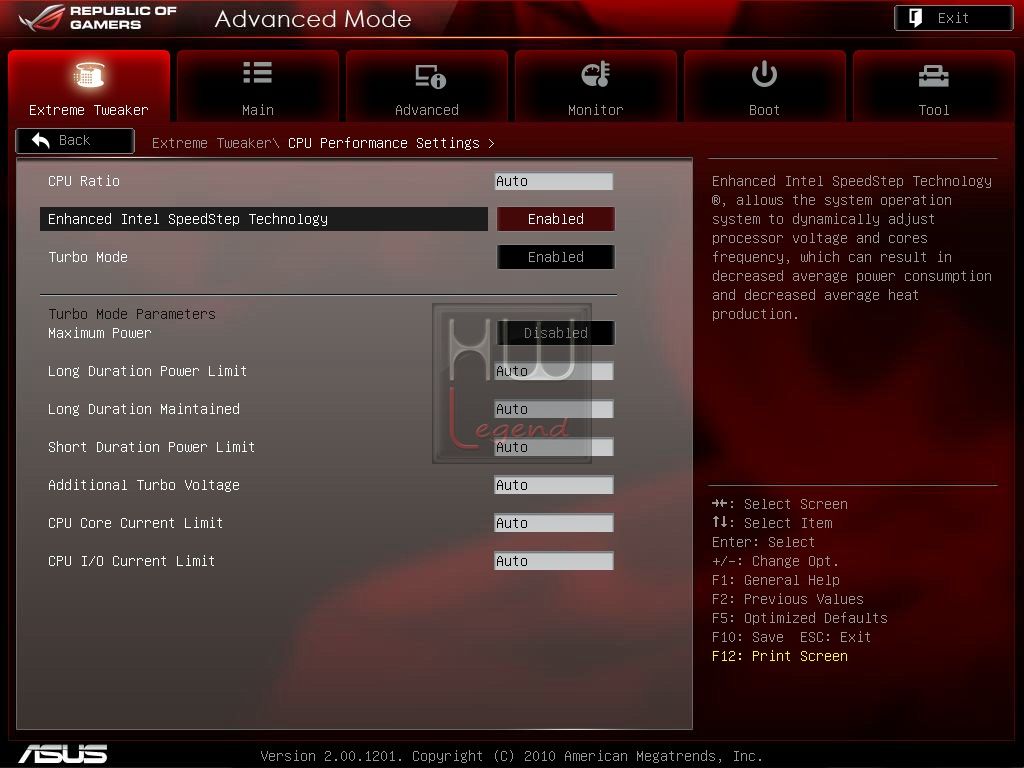
Task: Select the Turbo Mode label
Action: click(88, 257)
